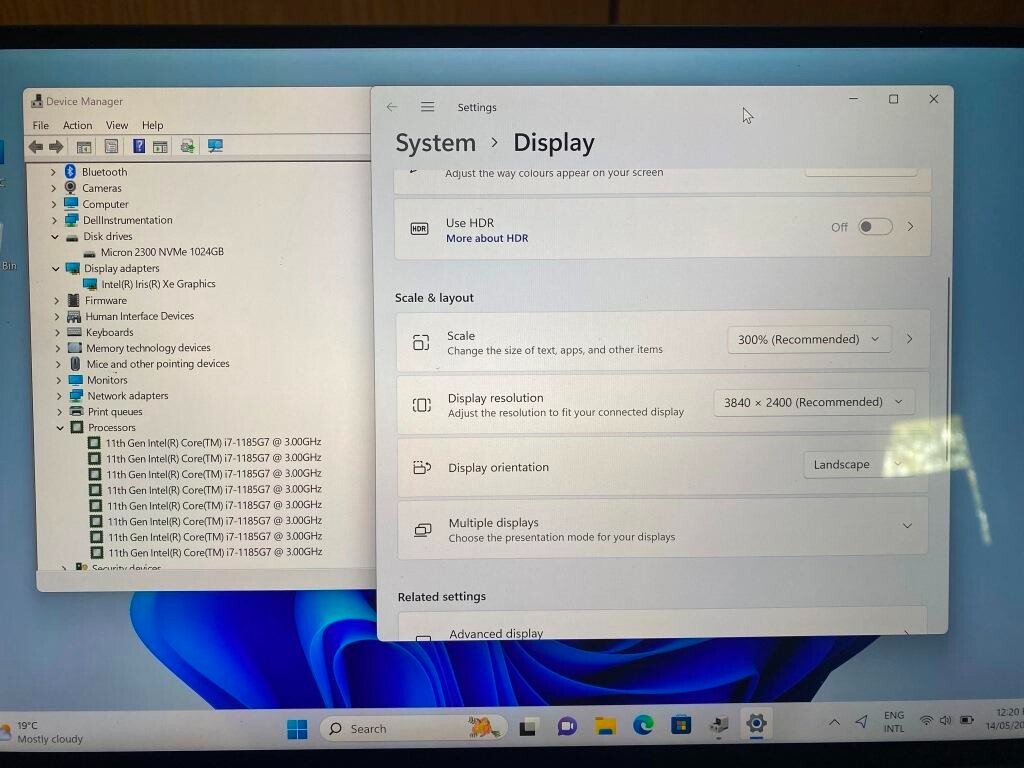Show hidden tray icons chevron
Screen dimensions: 1024x768
[x=834, y=722]
